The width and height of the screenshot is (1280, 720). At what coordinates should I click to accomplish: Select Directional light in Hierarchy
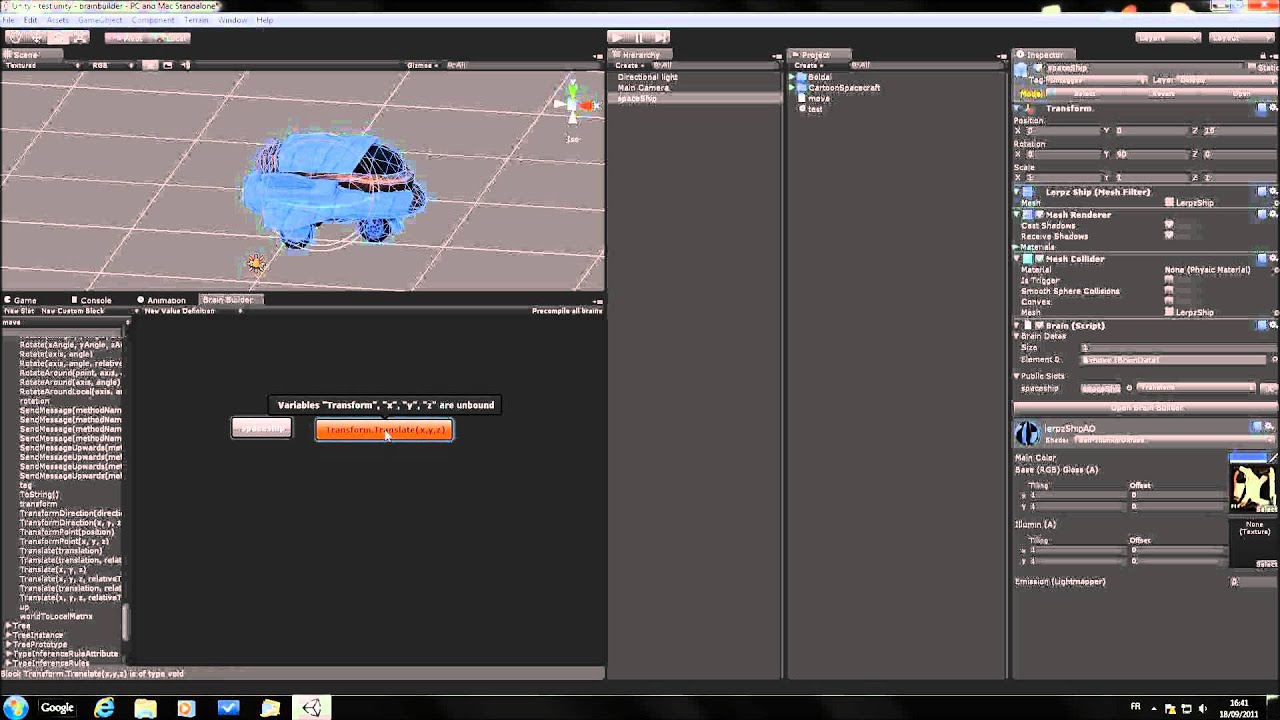tap(647, 77)
